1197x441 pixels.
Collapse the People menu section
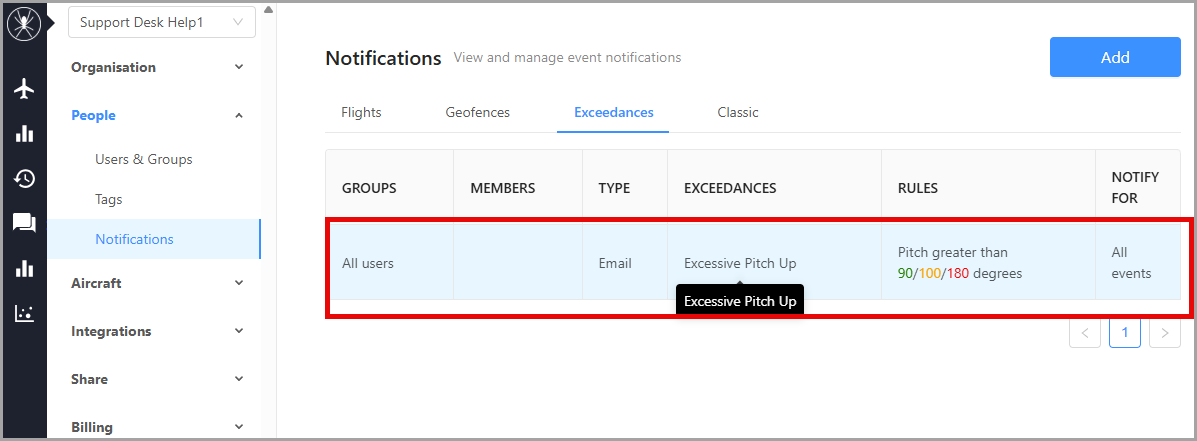(x=158, y=115)
